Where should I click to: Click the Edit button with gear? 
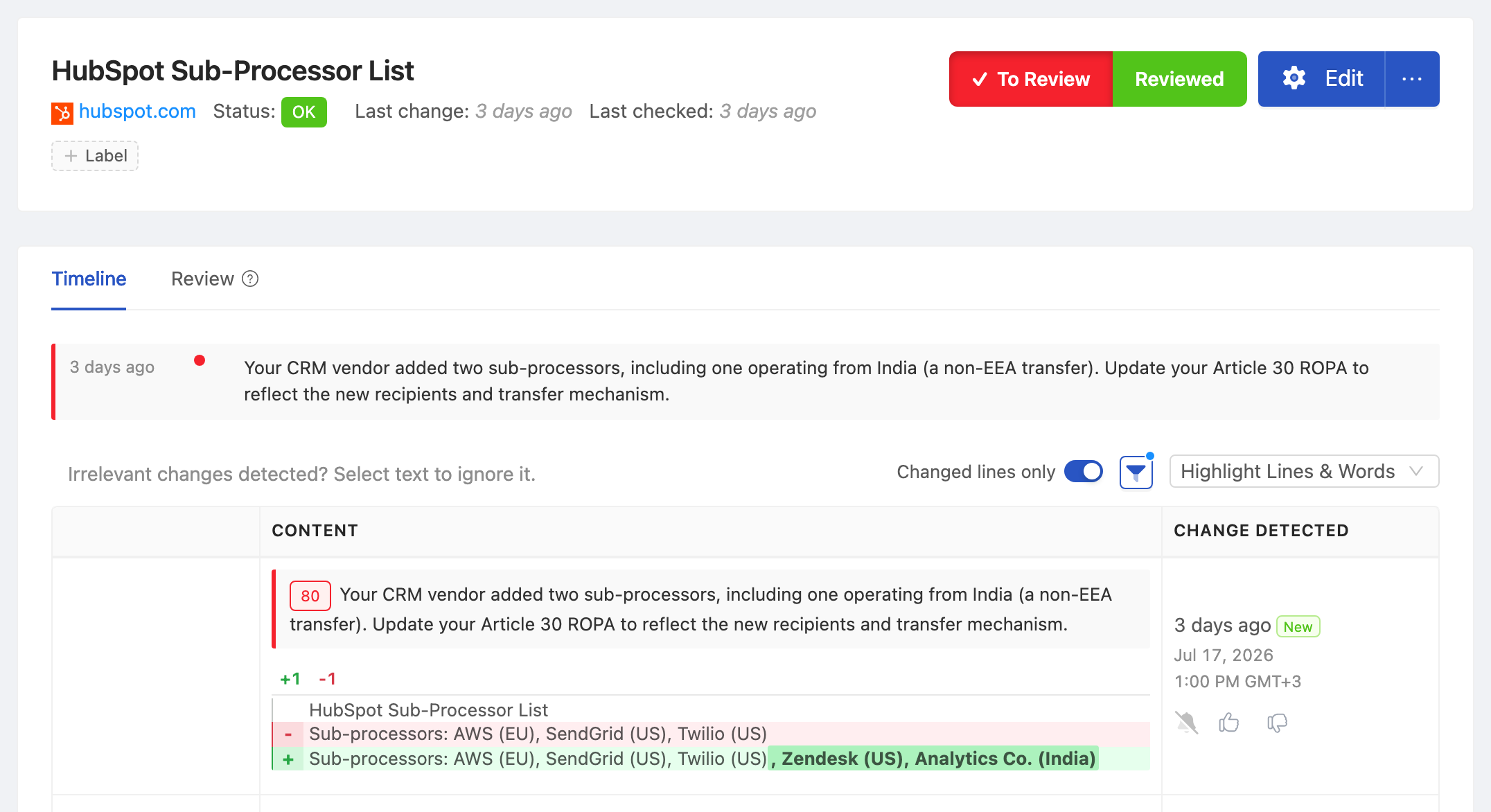[x=1321, y=79]
